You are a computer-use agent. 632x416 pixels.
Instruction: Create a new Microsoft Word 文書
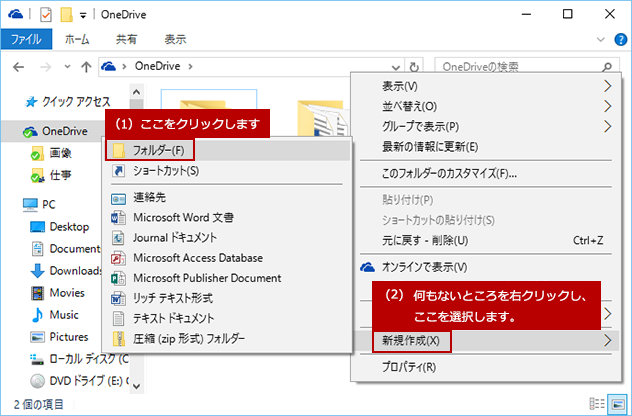click(227, 218)
